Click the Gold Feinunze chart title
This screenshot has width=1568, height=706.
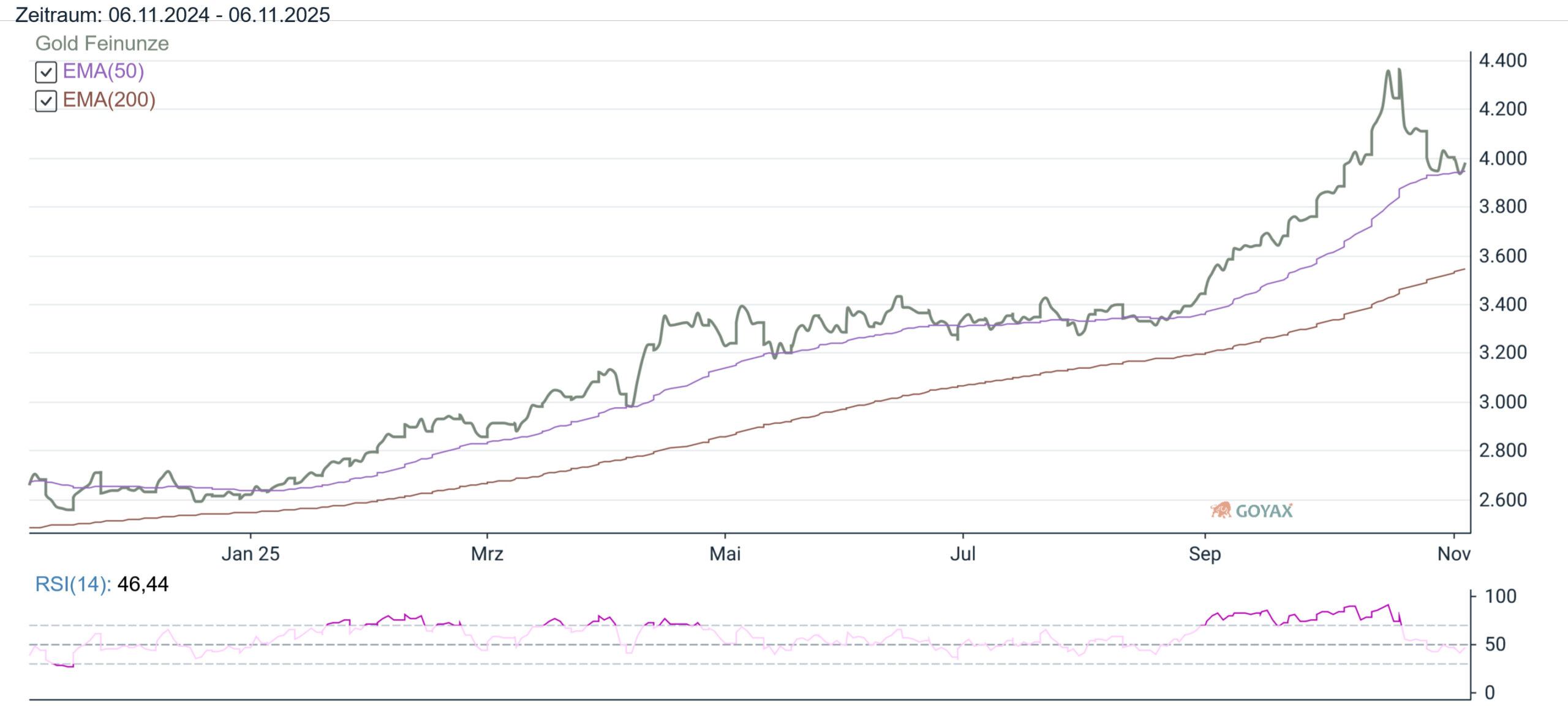tap(102, 44)
